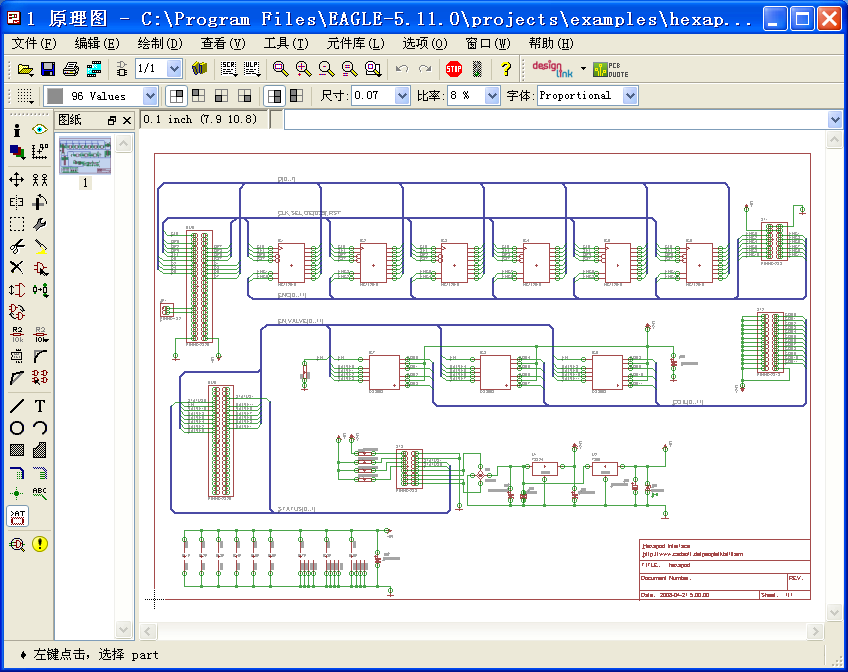The height and width of the screenshot is (672, 848).
Task: Select the Delete tool (X icon)
Action: point(17,268)
